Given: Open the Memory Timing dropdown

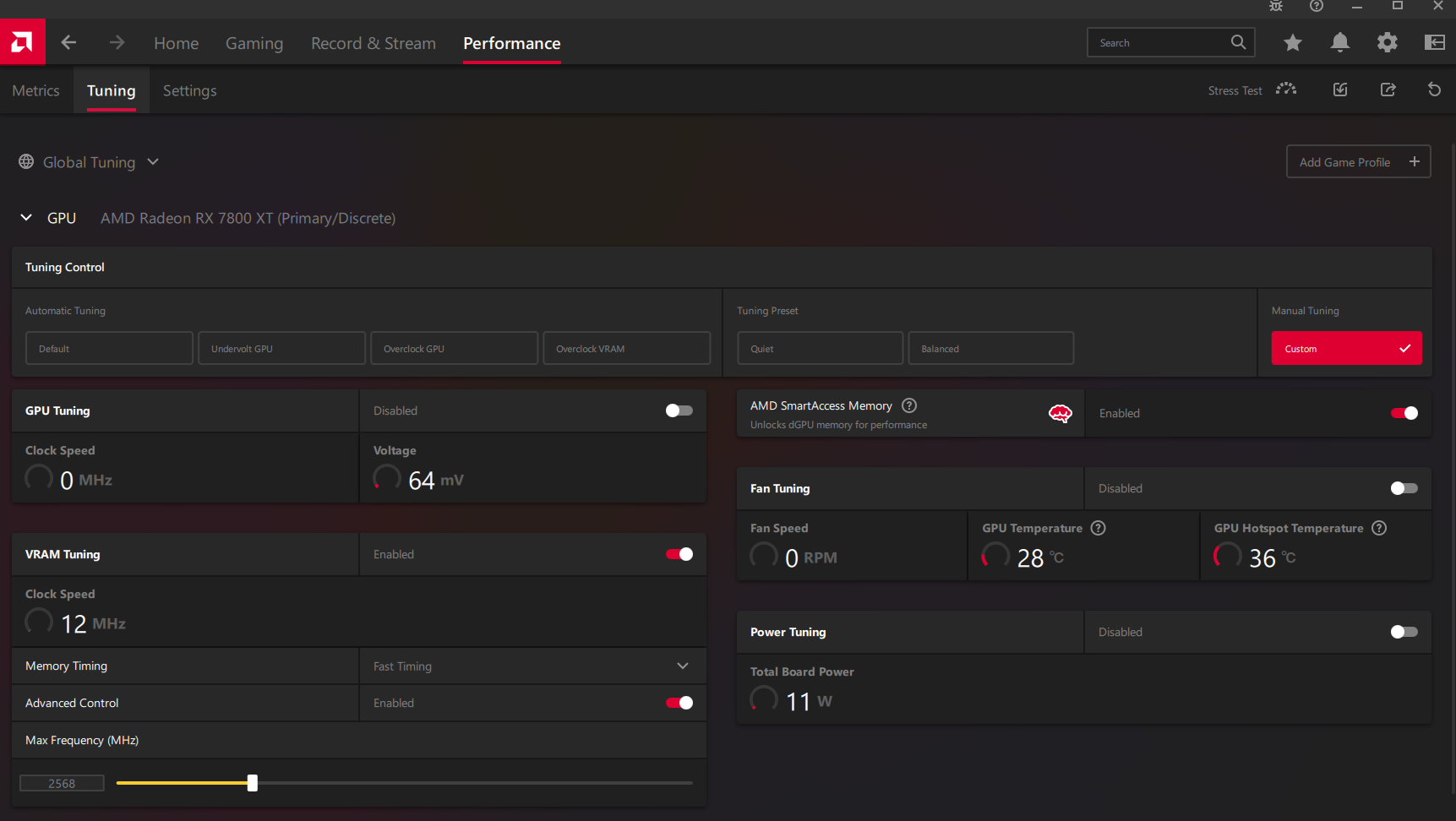Looking at the screenshot, I should pyautogui.click(x=533, y=666).
